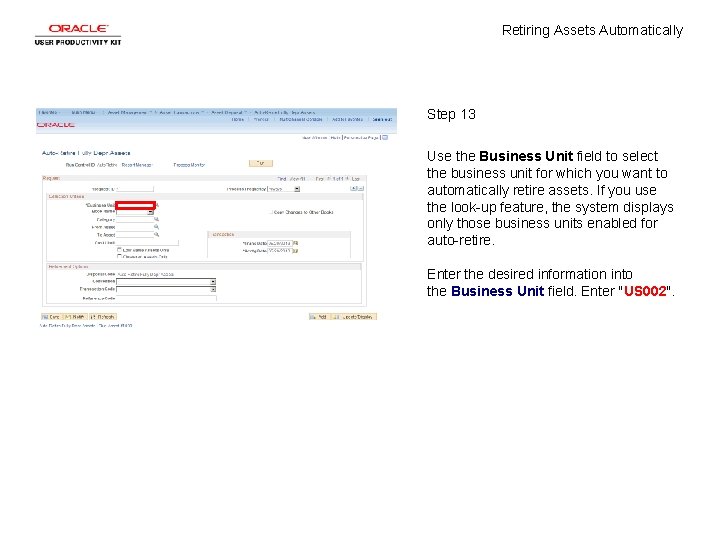Open the Category lookup magnifier
Screen dimensions: 720x540
click(156, 219)
